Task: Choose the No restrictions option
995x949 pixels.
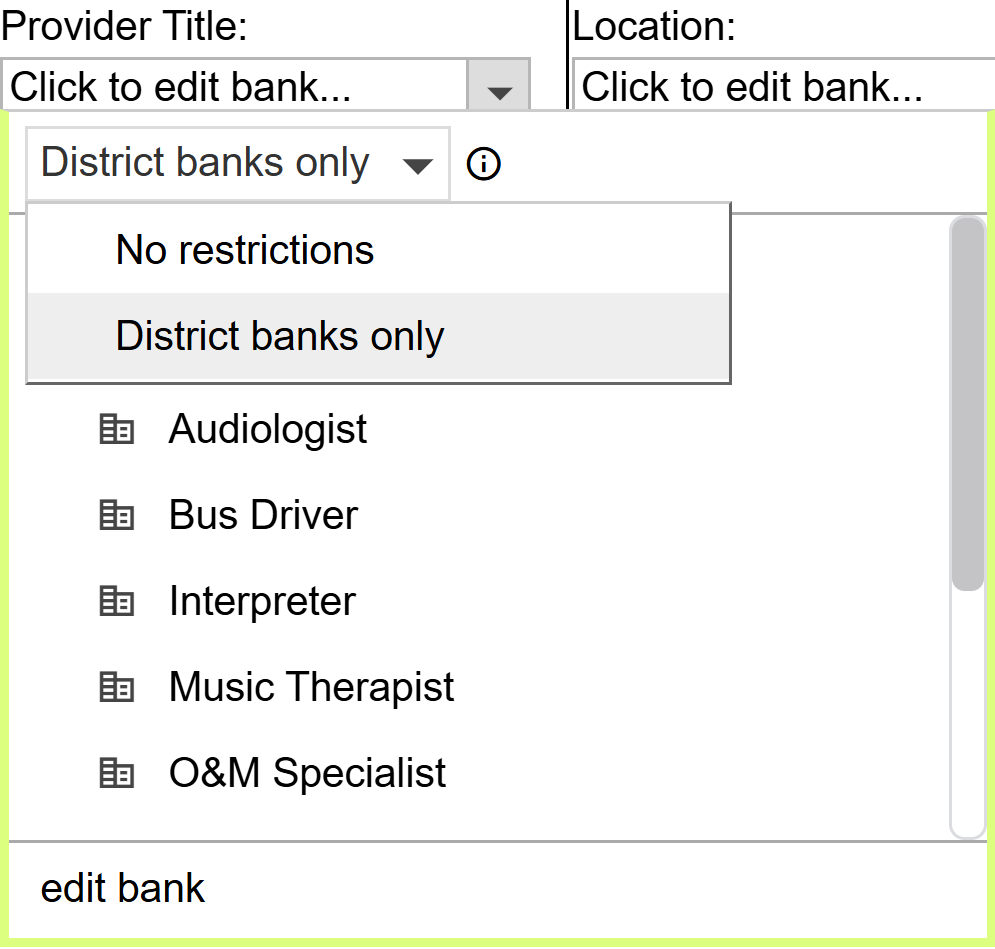Action: click(245, 250)
